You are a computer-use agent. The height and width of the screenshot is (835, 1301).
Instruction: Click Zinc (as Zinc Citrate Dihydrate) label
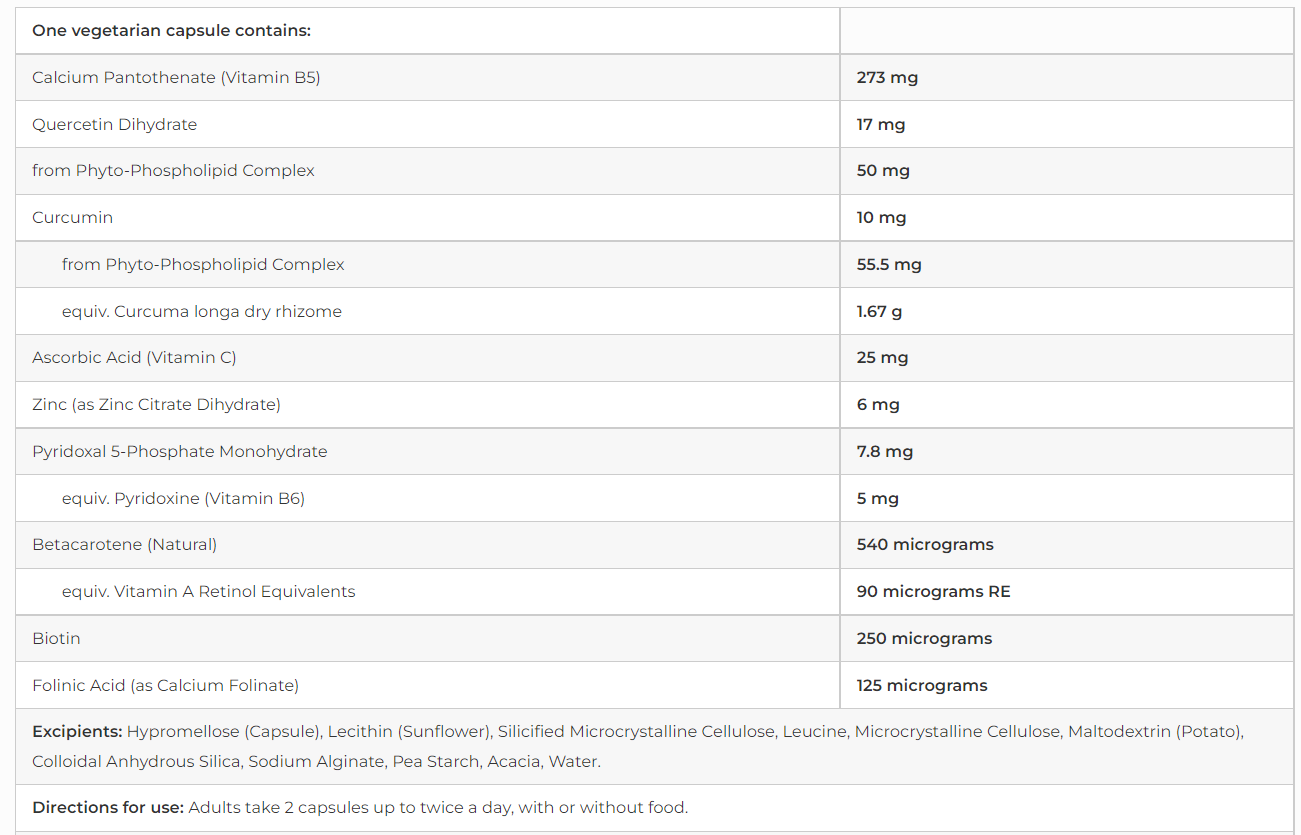click(156, 404)
